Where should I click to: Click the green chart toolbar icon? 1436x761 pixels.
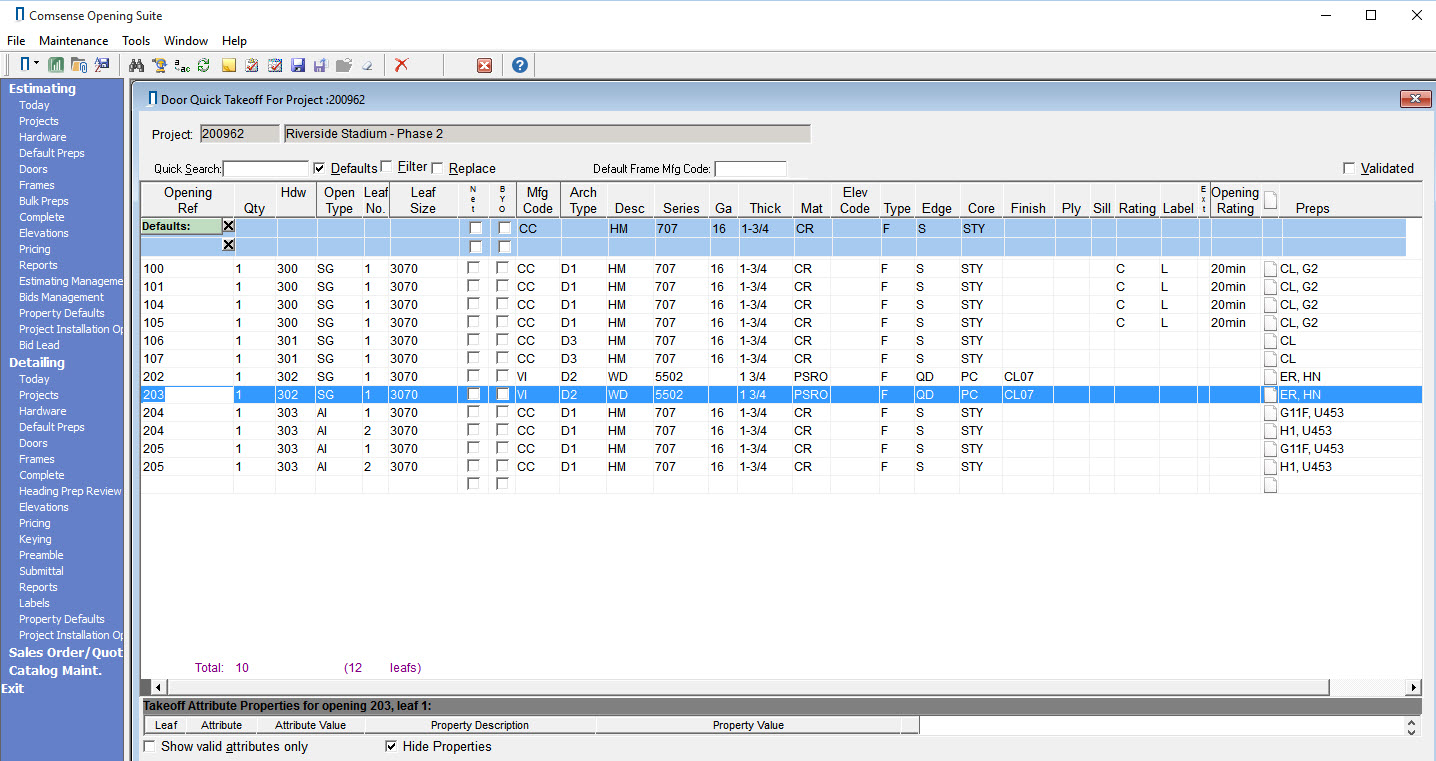(56, 65)
